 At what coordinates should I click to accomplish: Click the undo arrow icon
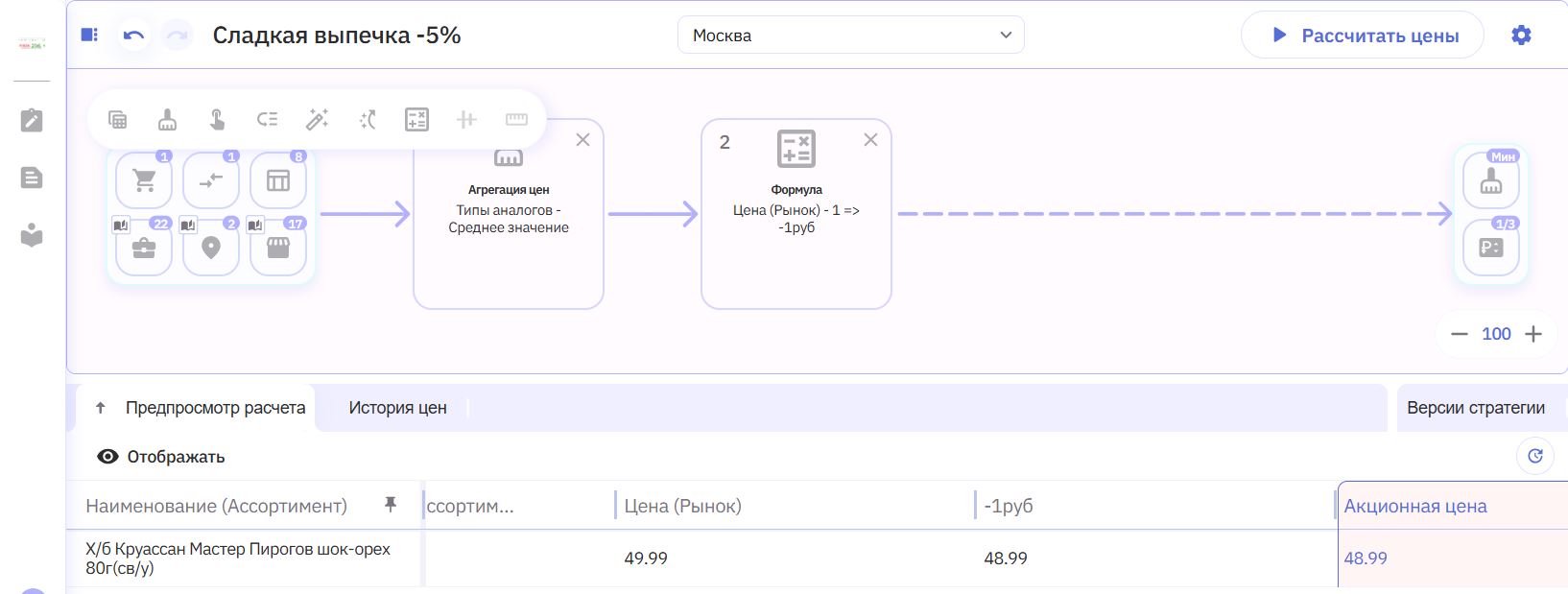(134, 36)
